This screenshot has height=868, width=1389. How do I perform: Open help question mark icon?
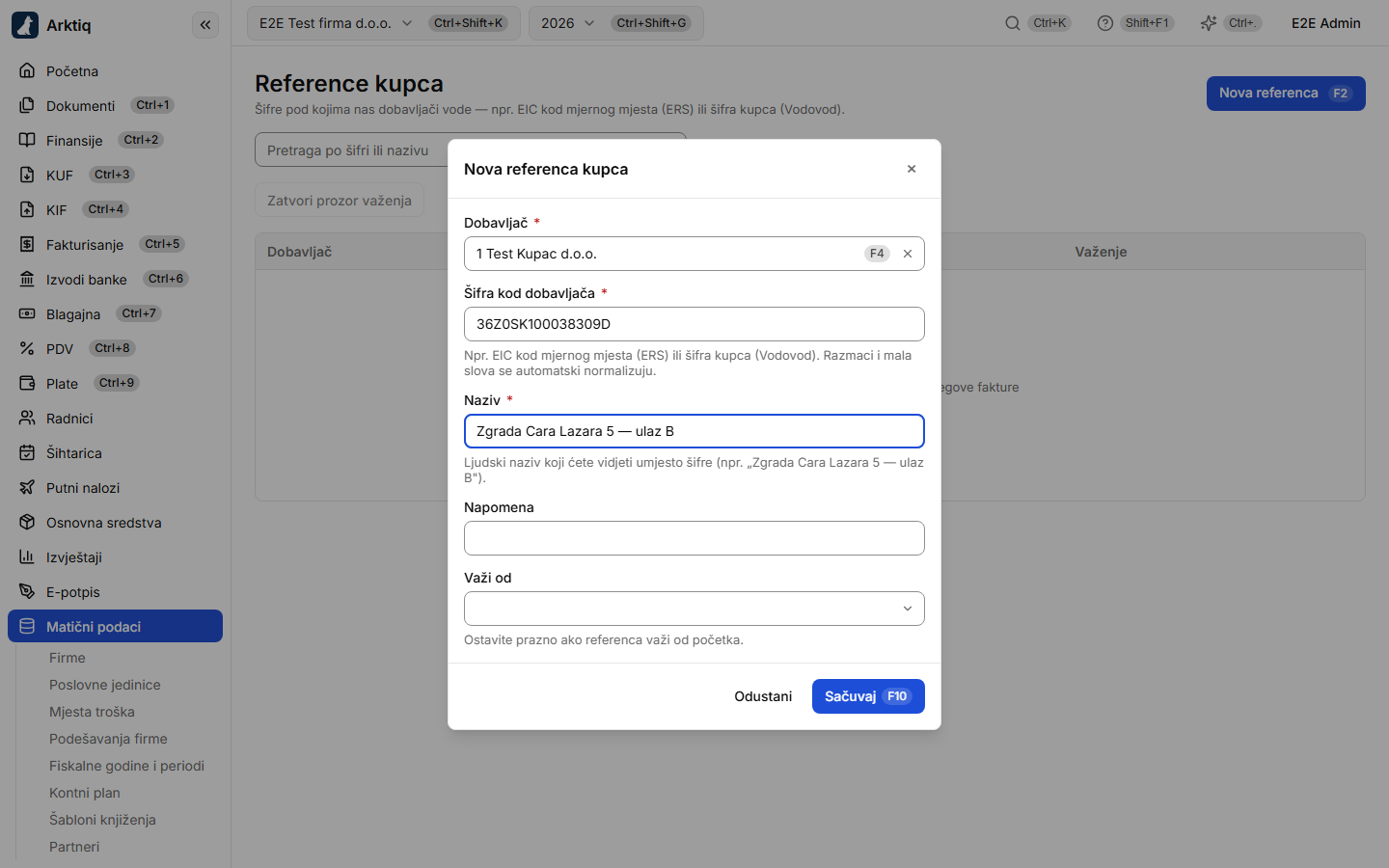(x=1105, y=23)
